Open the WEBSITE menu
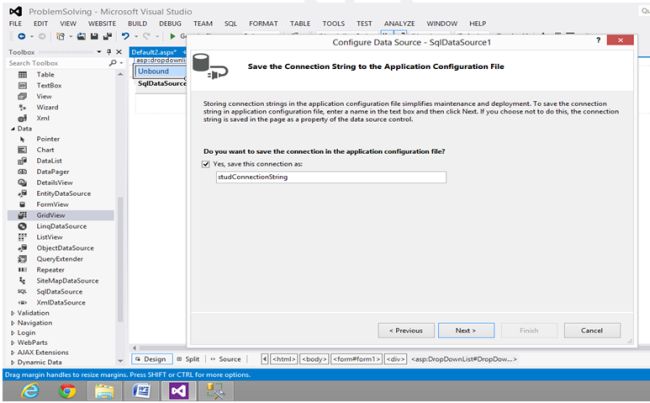Image resolution: width=650 pixels, height=403 pixels. pyautogui.click(x=102, y=24)
